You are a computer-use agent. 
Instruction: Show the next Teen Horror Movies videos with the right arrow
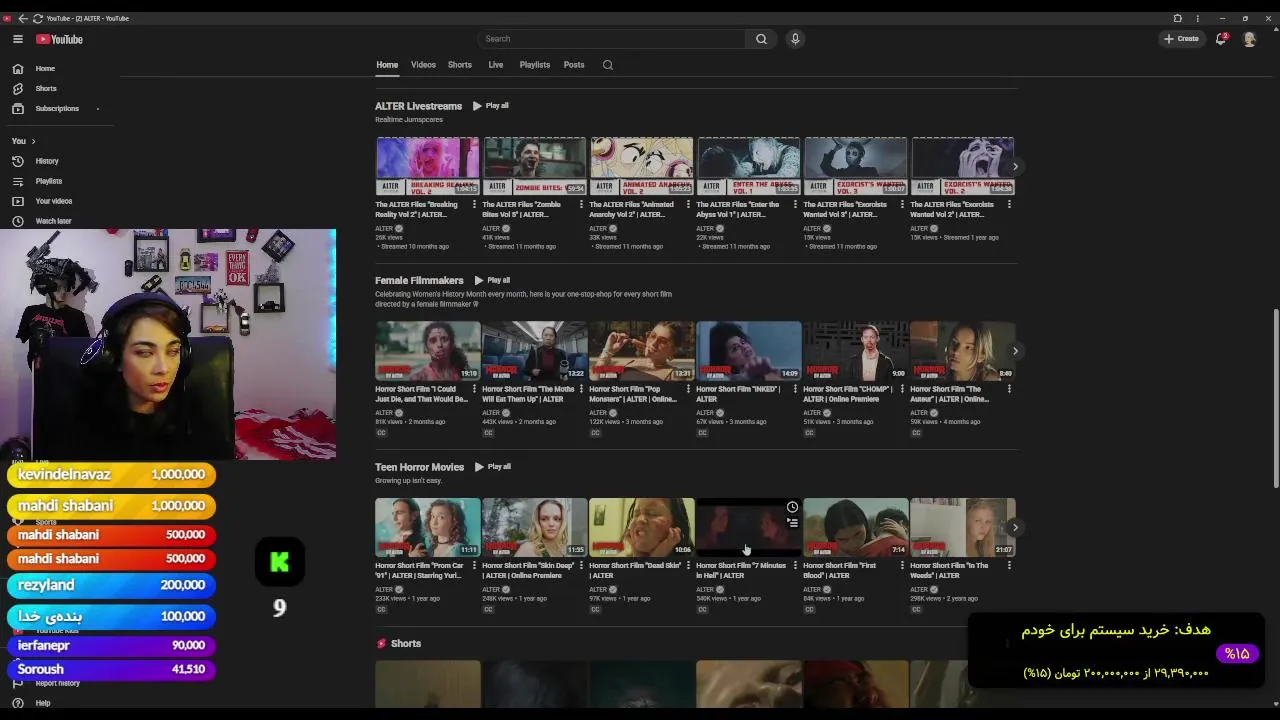pos(1015,527)
